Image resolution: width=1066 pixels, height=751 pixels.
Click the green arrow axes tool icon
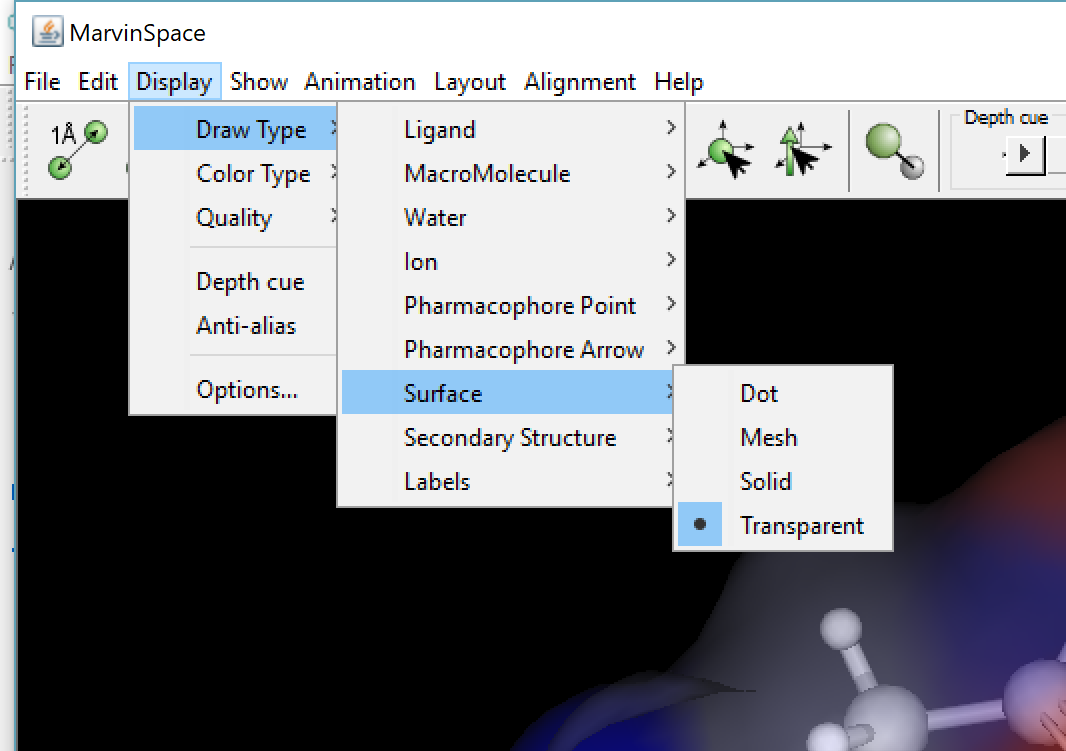click(x=804, y=153)
